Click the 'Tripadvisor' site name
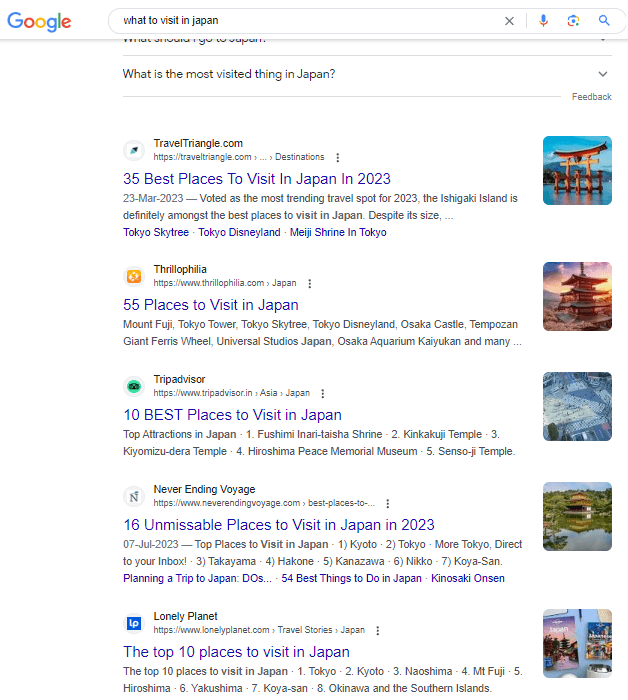 coord(179,379)
